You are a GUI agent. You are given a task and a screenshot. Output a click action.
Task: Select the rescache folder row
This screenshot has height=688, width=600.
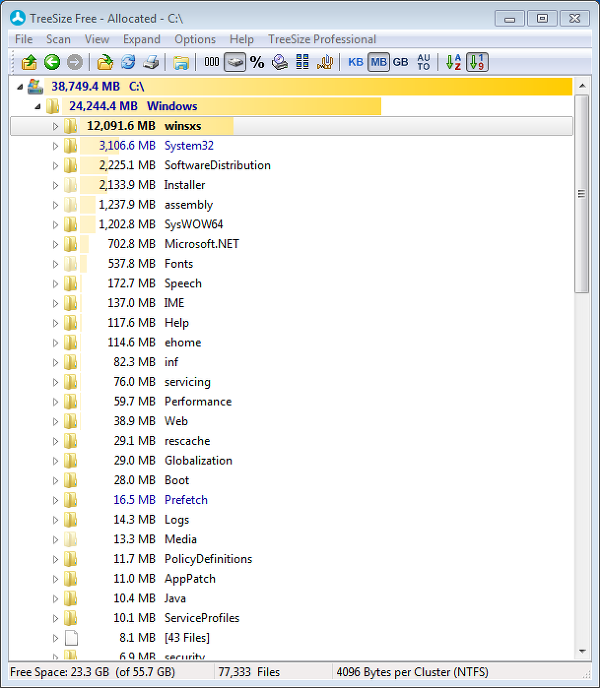[x=291, y=441]
